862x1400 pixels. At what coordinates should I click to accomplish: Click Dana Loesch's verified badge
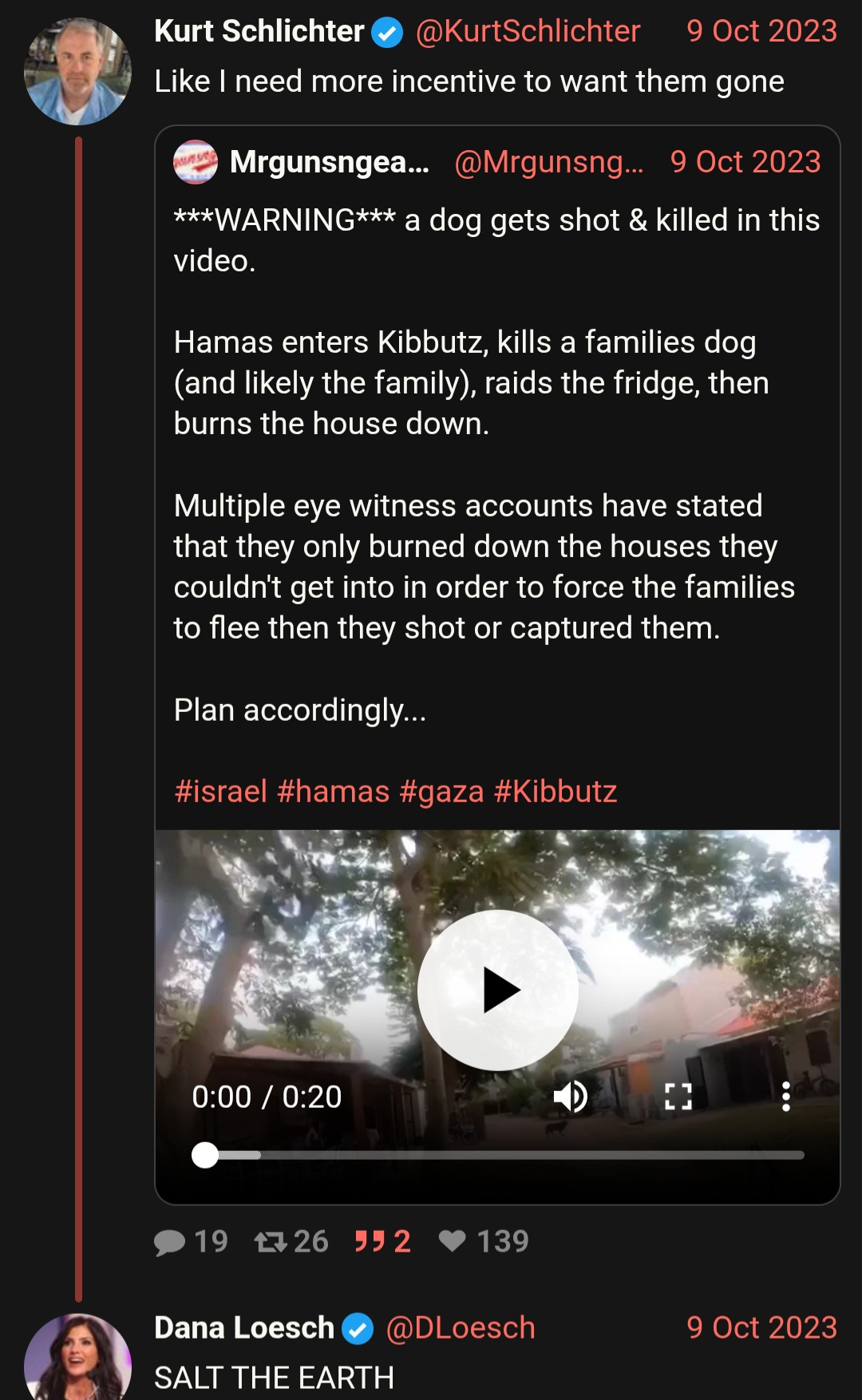[x=358, y=1329]
